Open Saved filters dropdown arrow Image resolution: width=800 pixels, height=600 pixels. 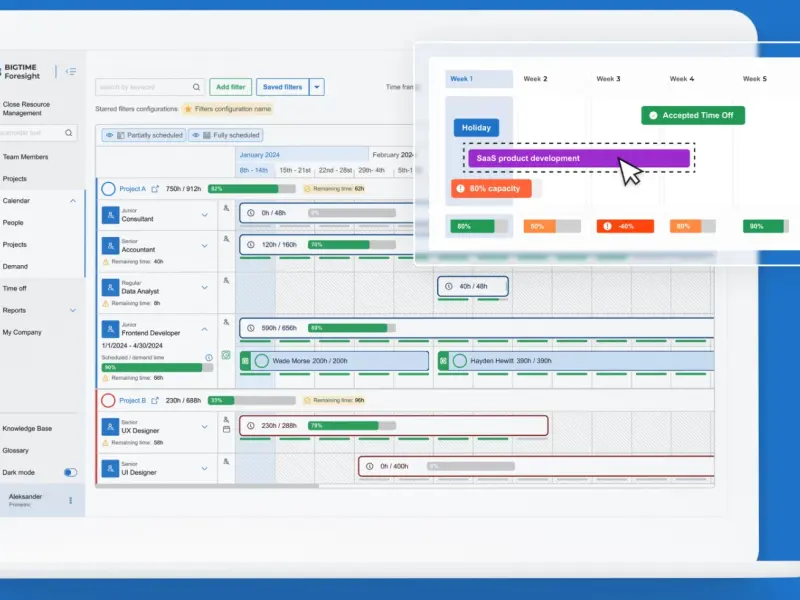pos(317,87)
